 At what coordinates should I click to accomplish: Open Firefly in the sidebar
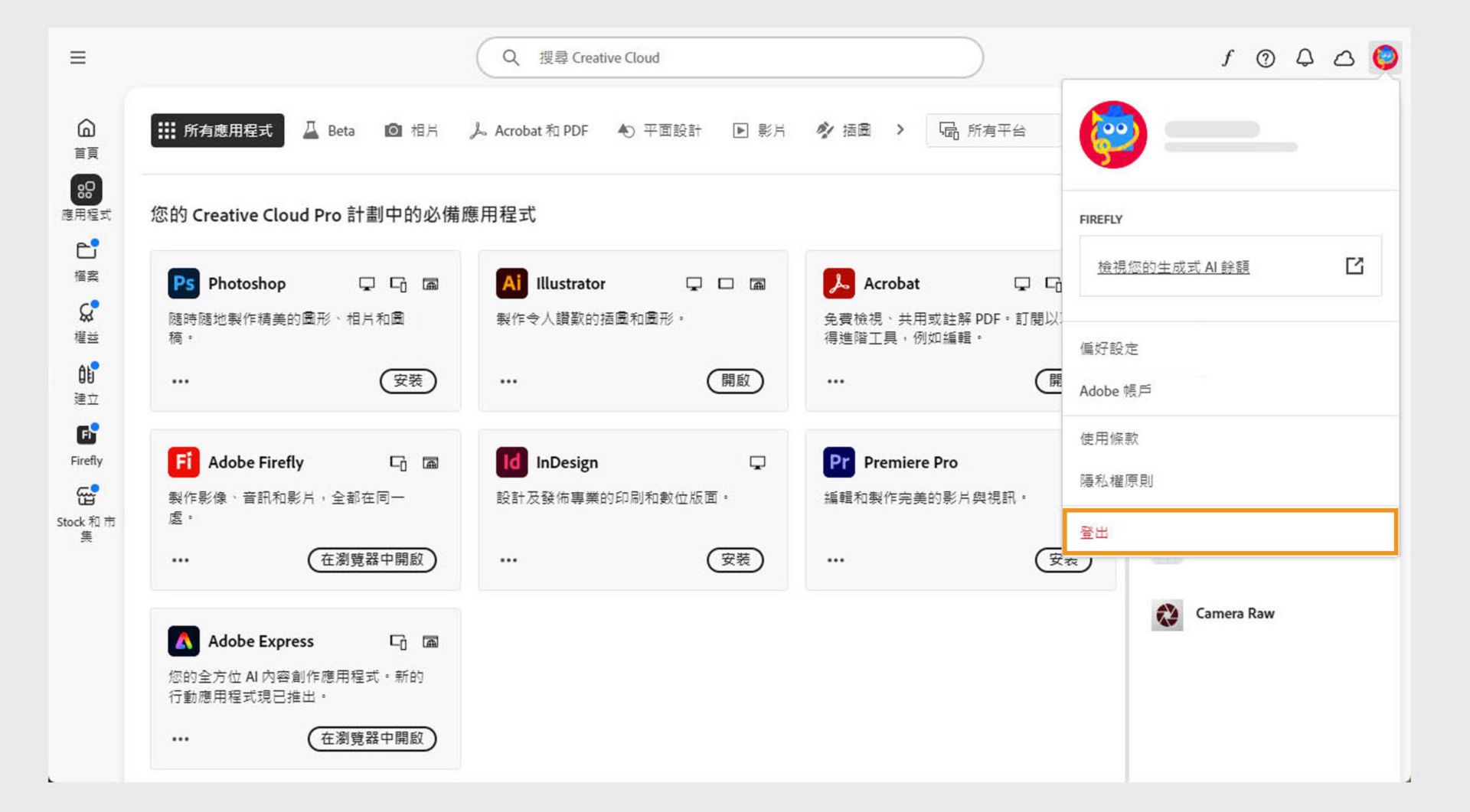(87, 445)
